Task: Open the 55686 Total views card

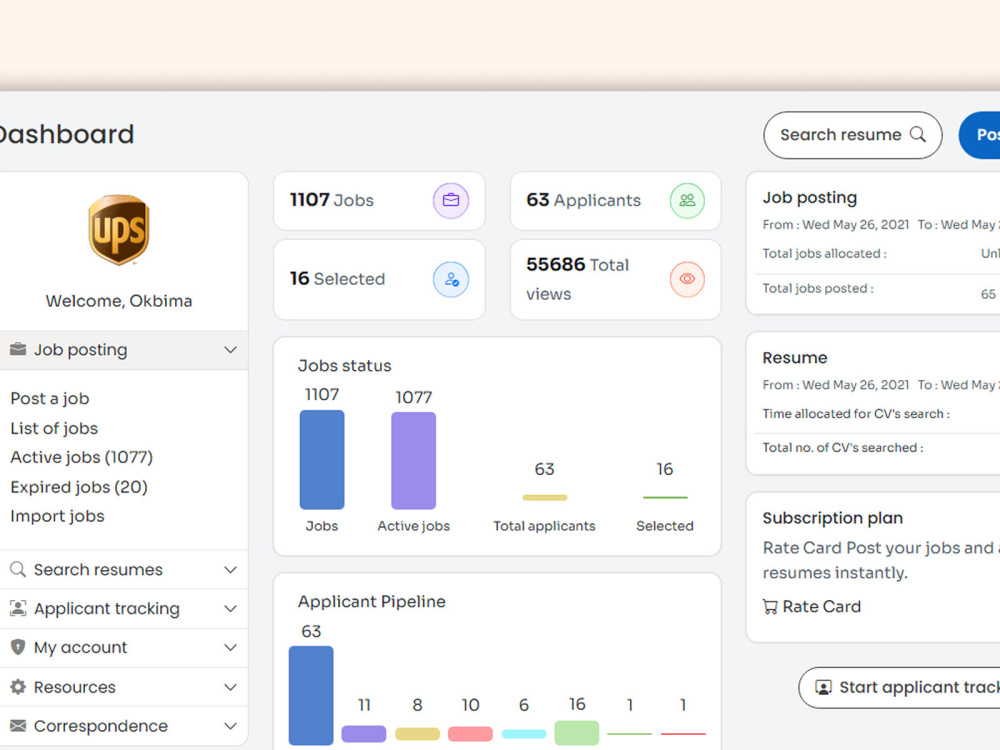Action: point(615,279)
